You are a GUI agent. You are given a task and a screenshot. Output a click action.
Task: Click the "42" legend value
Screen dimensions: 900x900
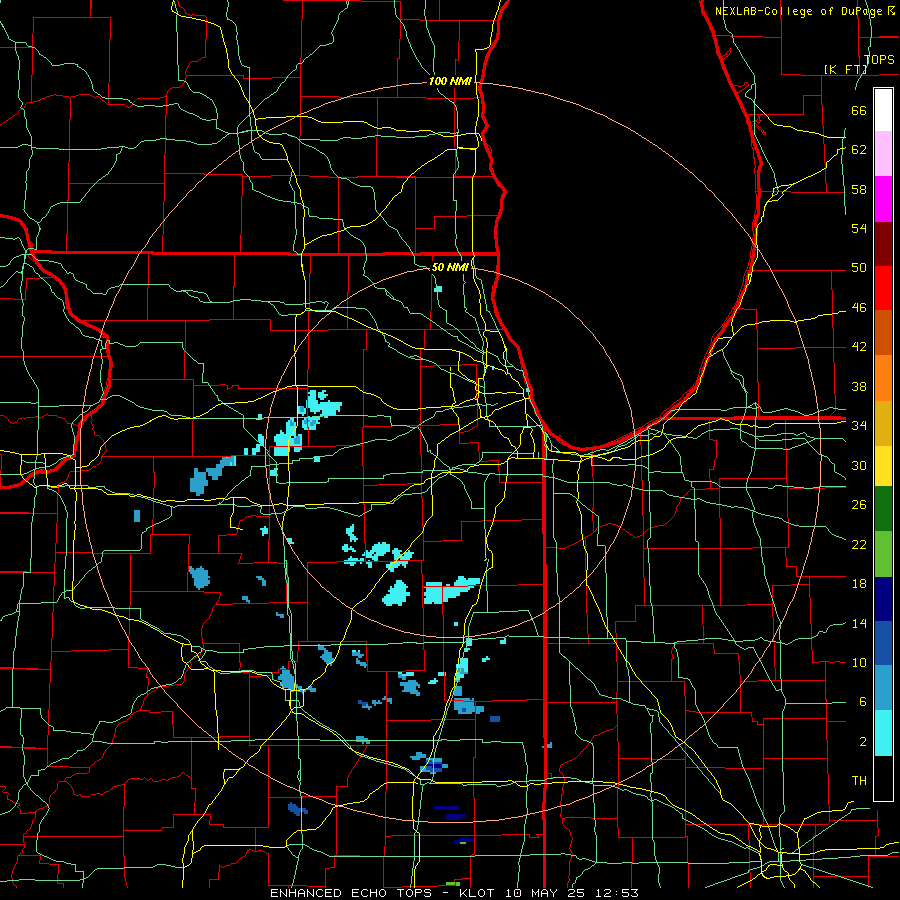click(859, 347)
